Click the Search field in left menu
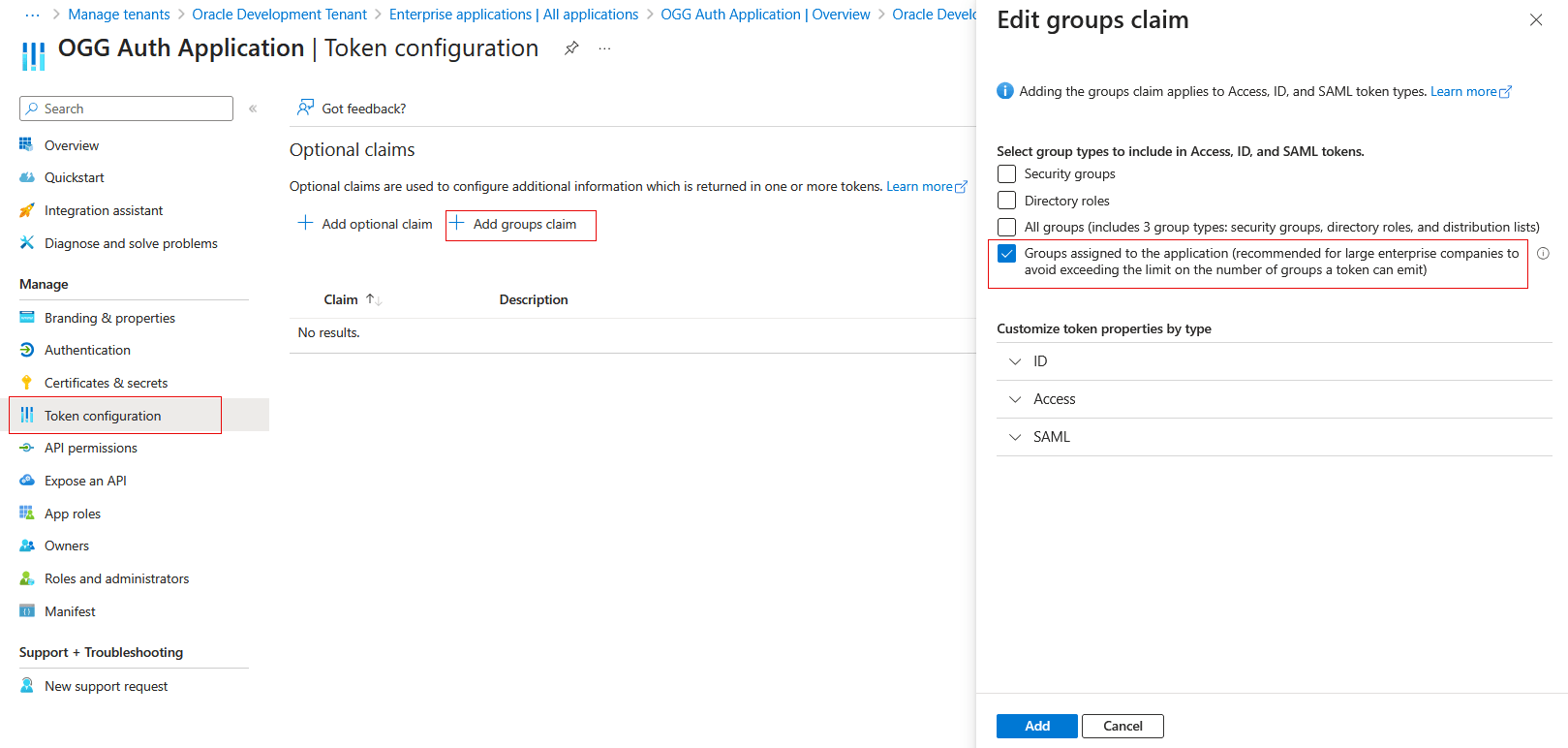 (x=126, y=109)
